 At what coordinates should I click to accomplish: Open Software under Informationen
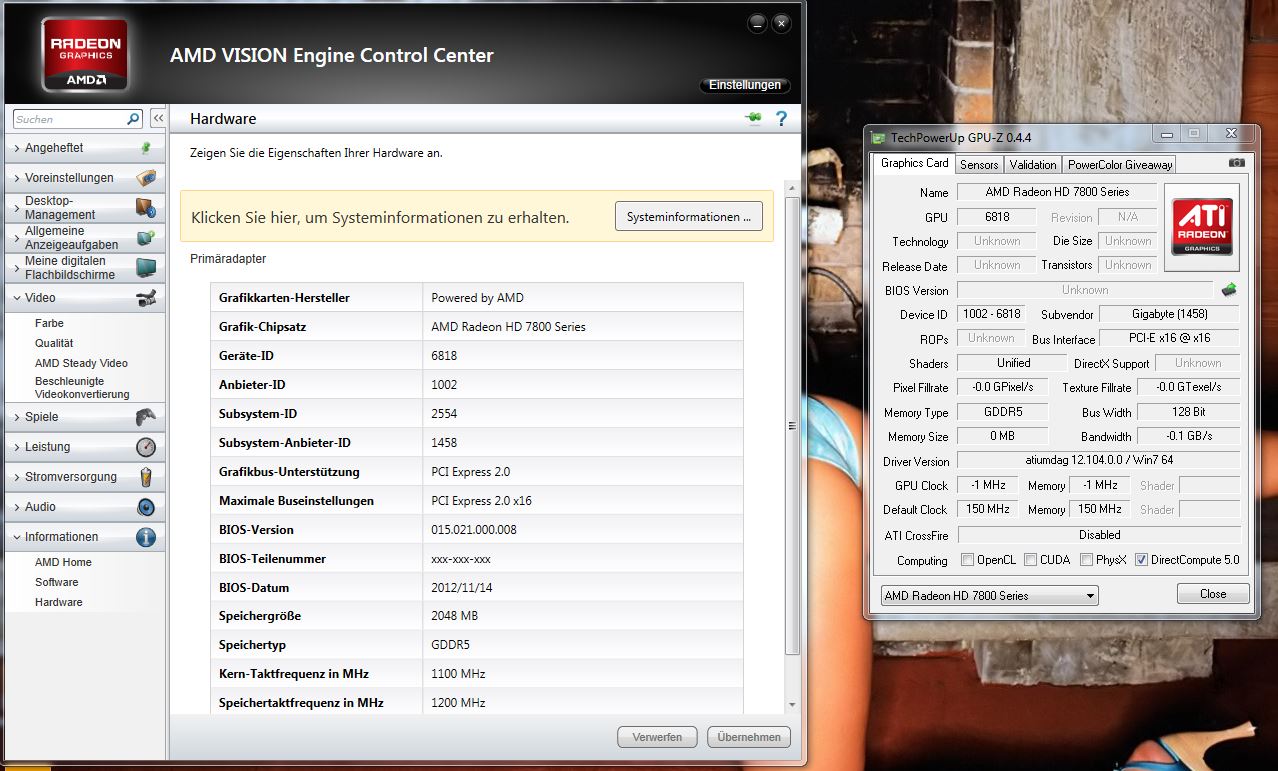click(x=56, y=582)
